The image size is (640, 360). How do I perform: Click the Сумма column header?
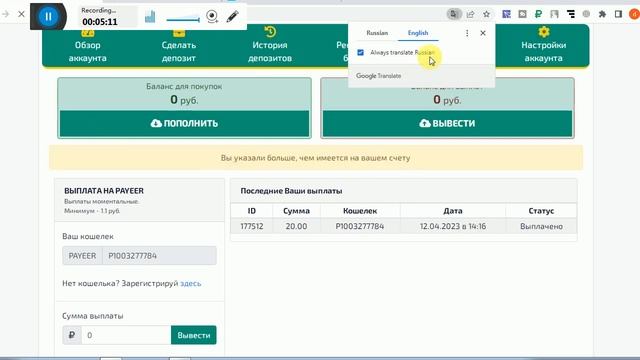(x=296, y=211)
